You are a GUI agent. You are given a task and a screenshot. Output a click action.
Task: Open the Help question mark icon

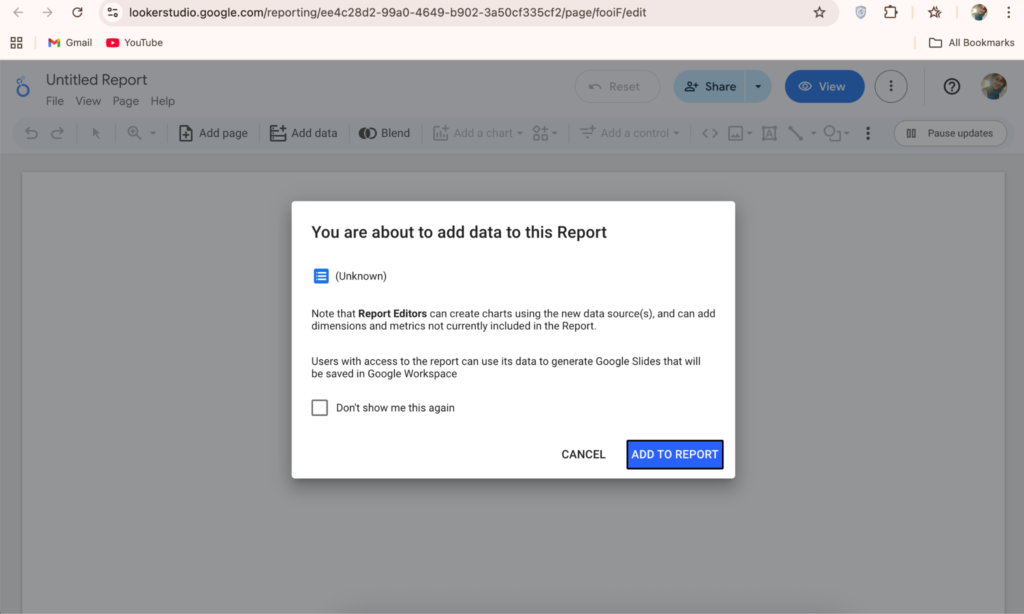coord(951,87)
